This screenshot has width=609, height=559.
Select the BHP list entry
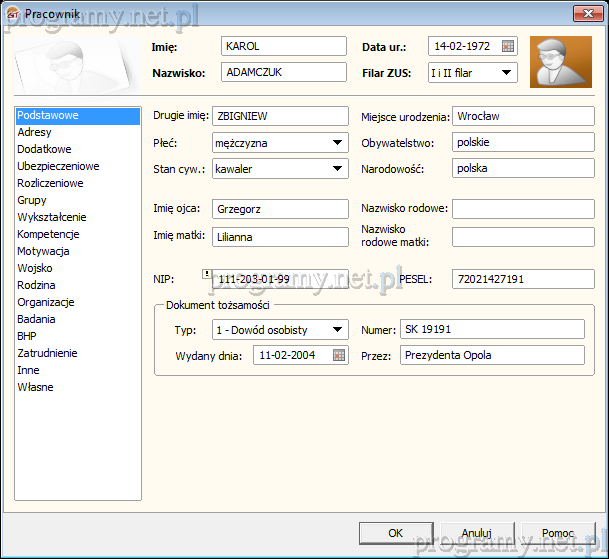coord(27,336)
